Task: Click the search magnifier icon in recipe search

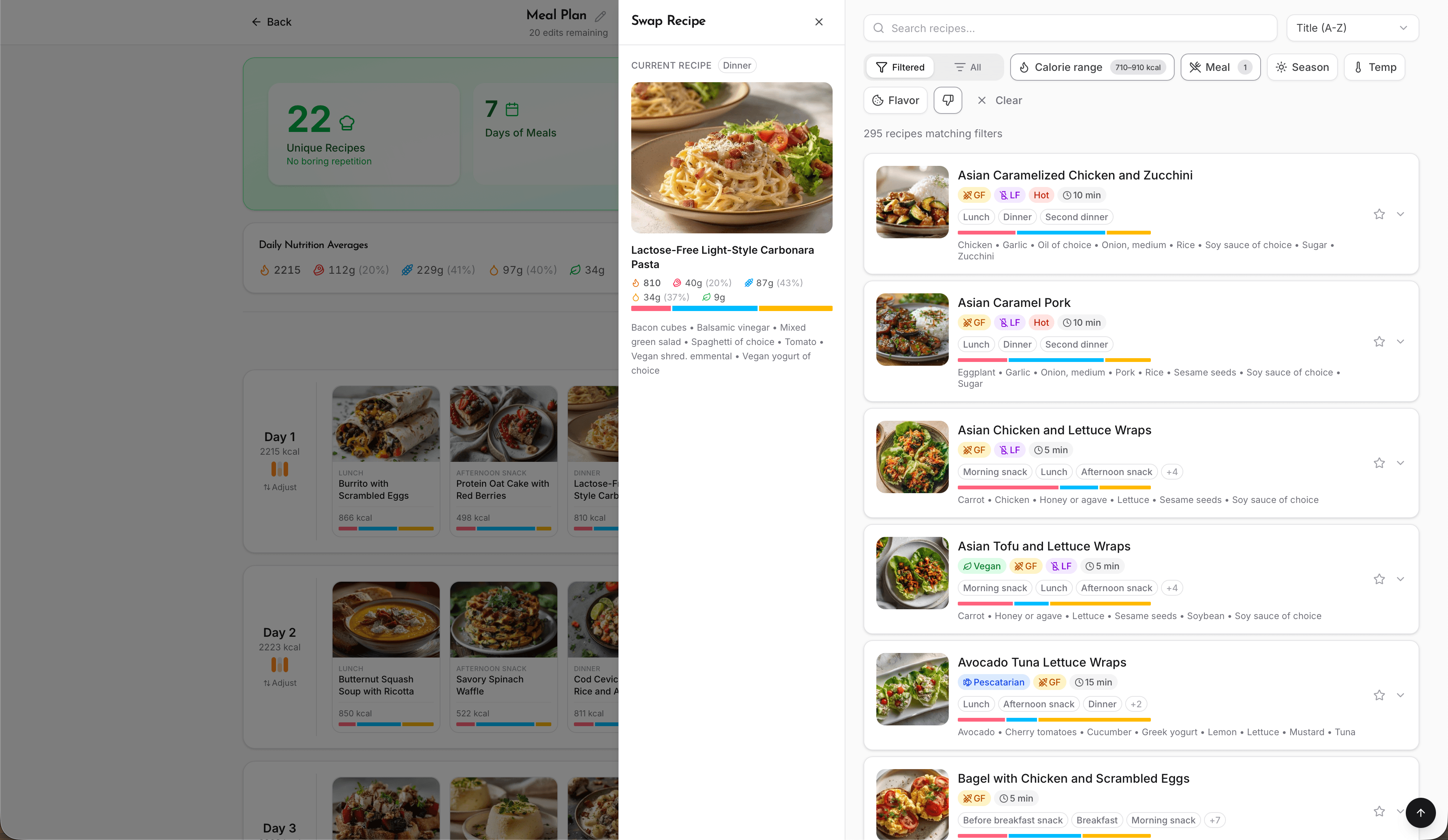Action: coord(879,28)
